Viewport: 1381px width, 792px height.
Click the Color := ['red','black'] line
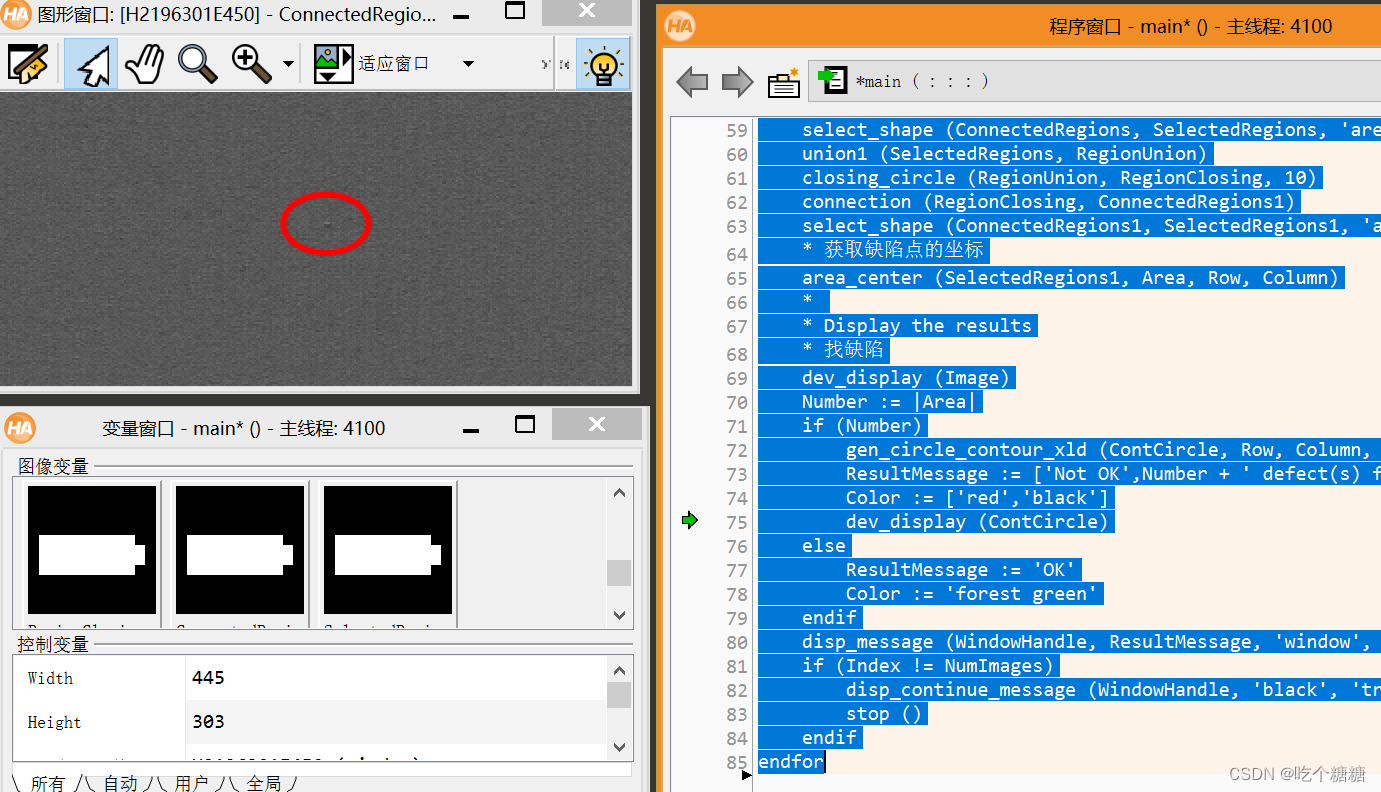click(x=978, y=498)
